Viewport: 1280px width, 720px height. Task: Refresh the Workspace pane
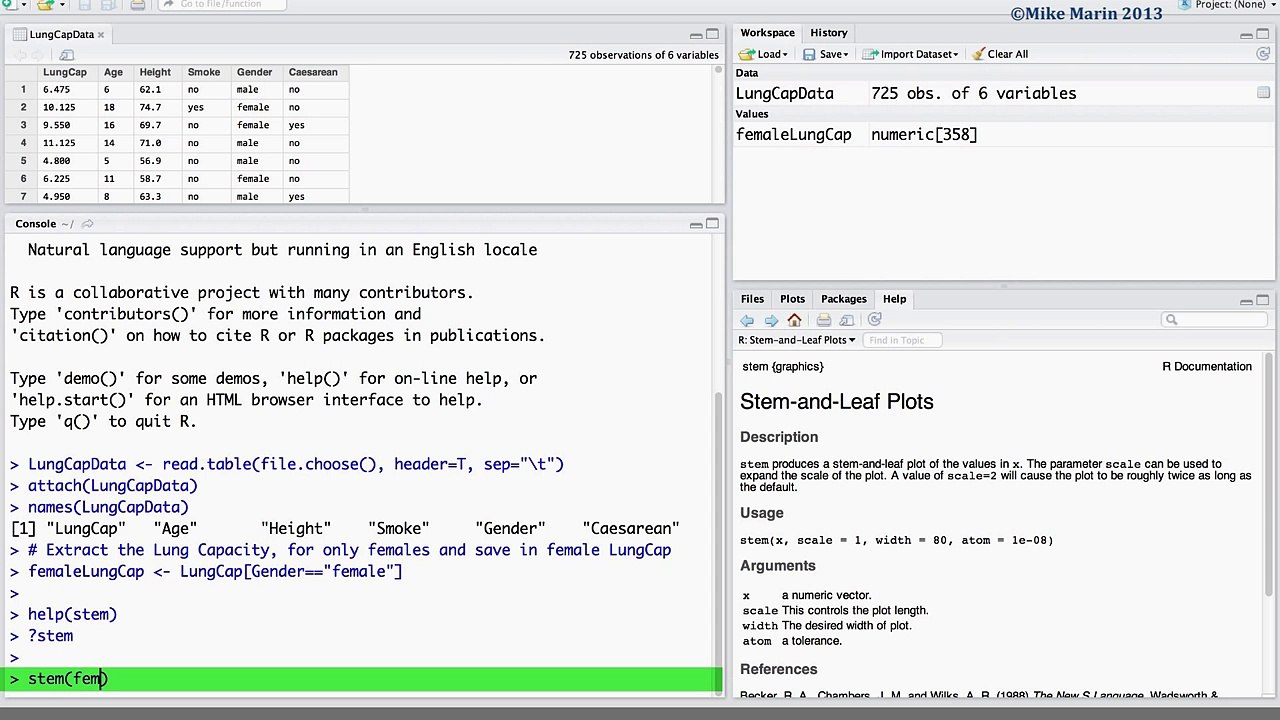[1263, 54]
